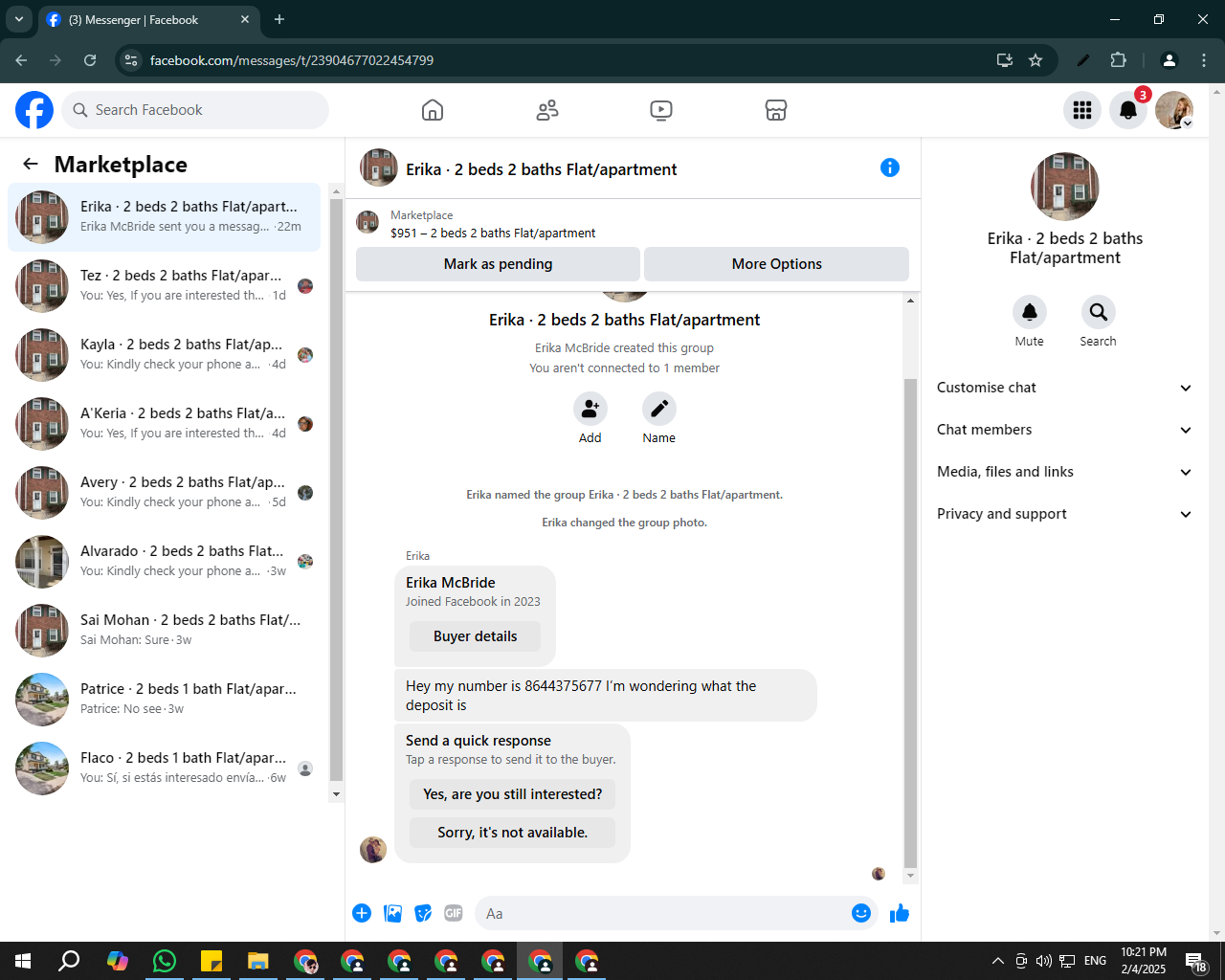This screenshot has height=980, width=1225.
Task: Open the Windows notification center
Action: pyautogui.click(x=1196, y=962)
